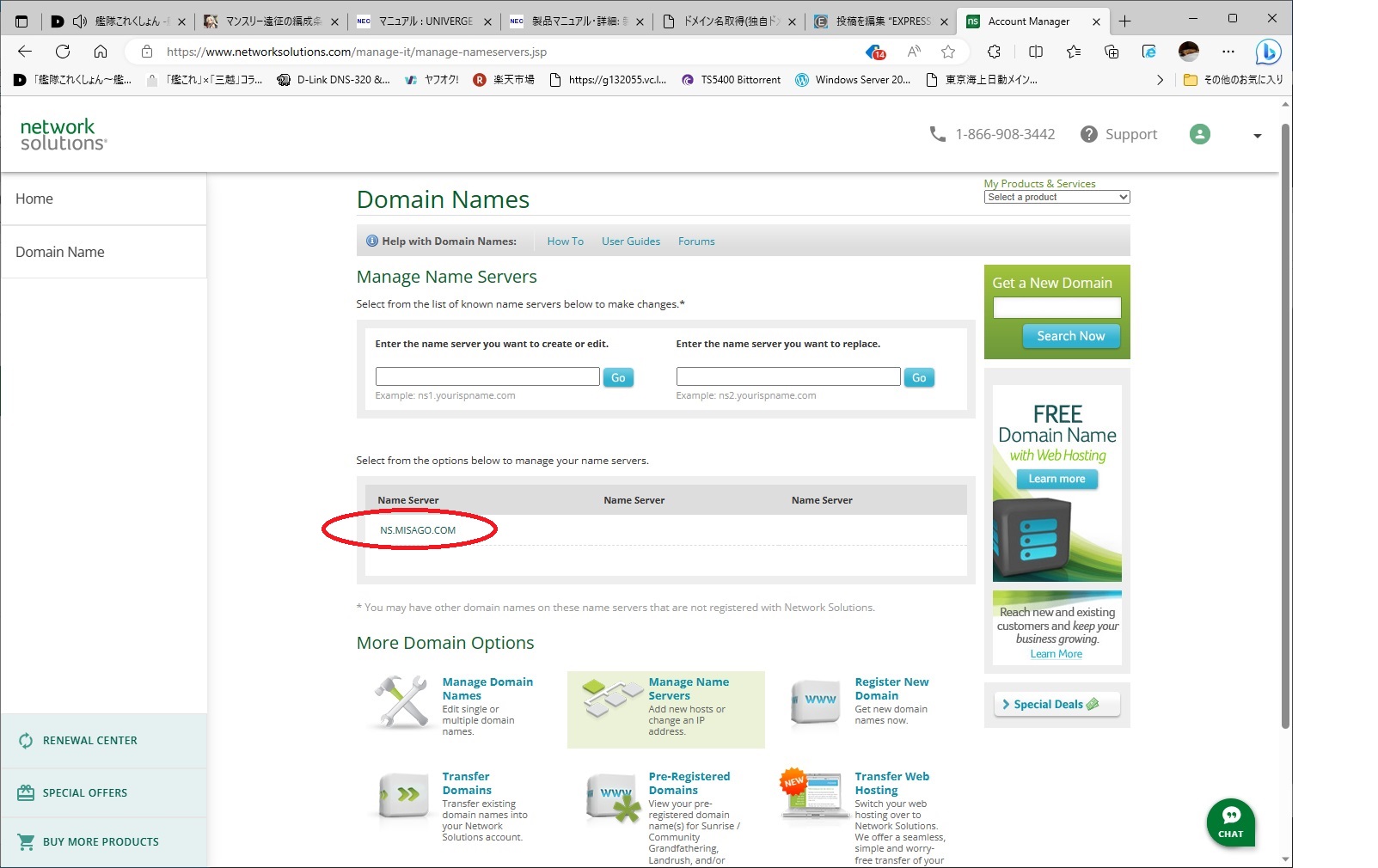Open the browser home page
This screenshot has width=1378, height=868.
[x=101, y=52]
